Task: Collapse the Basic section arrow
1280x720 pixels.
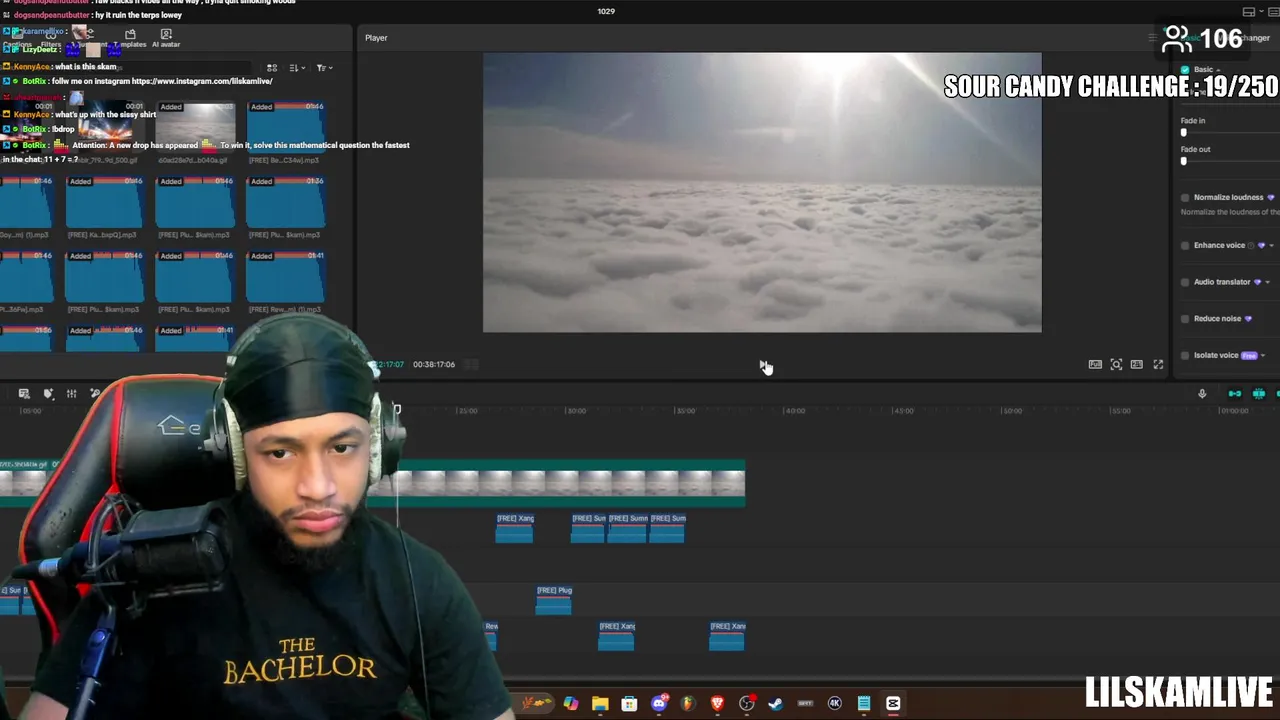Action: point(1218,70)
